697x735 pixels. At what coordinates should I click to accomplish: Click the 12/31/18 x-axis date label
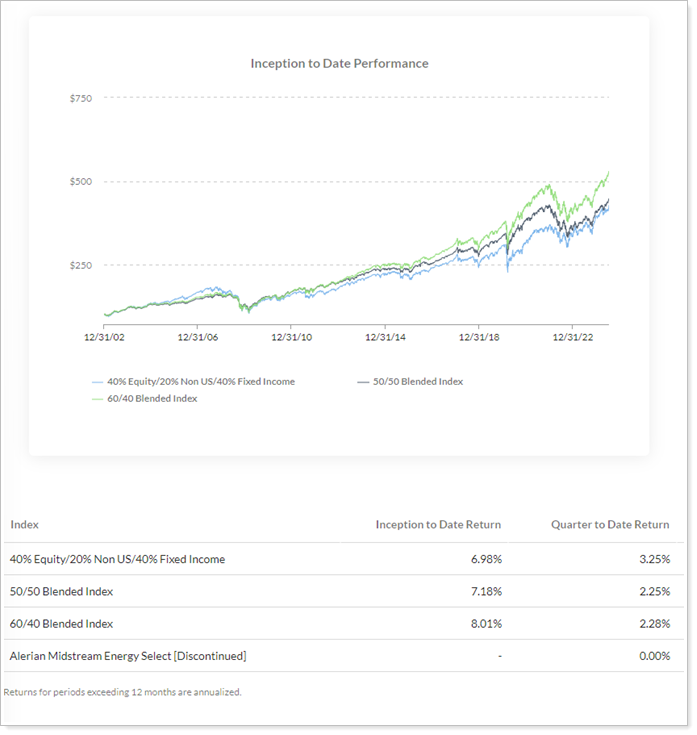(478, 338)
